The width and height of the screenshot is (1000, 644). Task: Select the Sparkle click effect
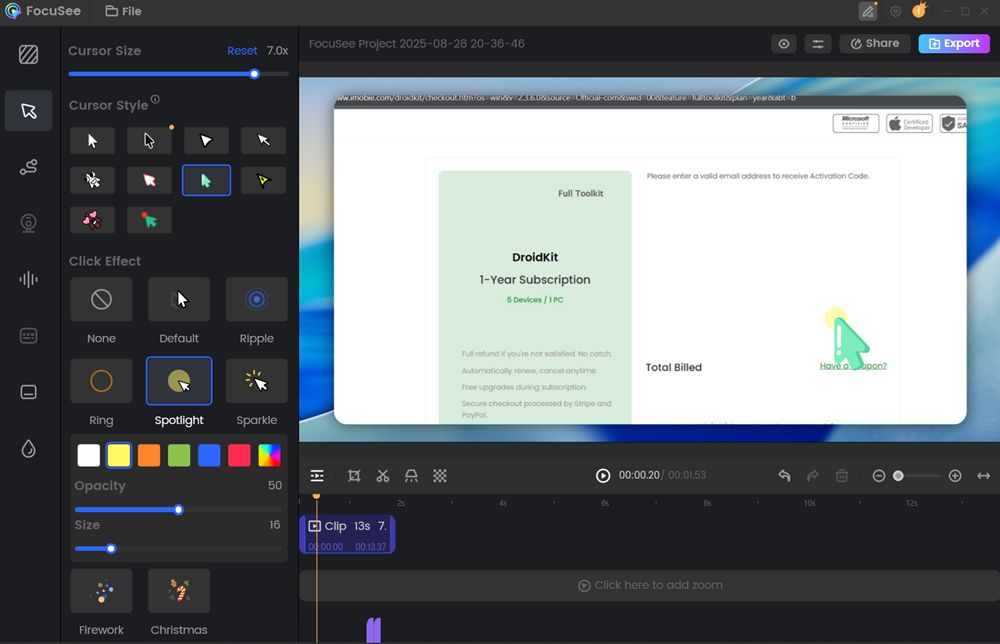[257, 381]
